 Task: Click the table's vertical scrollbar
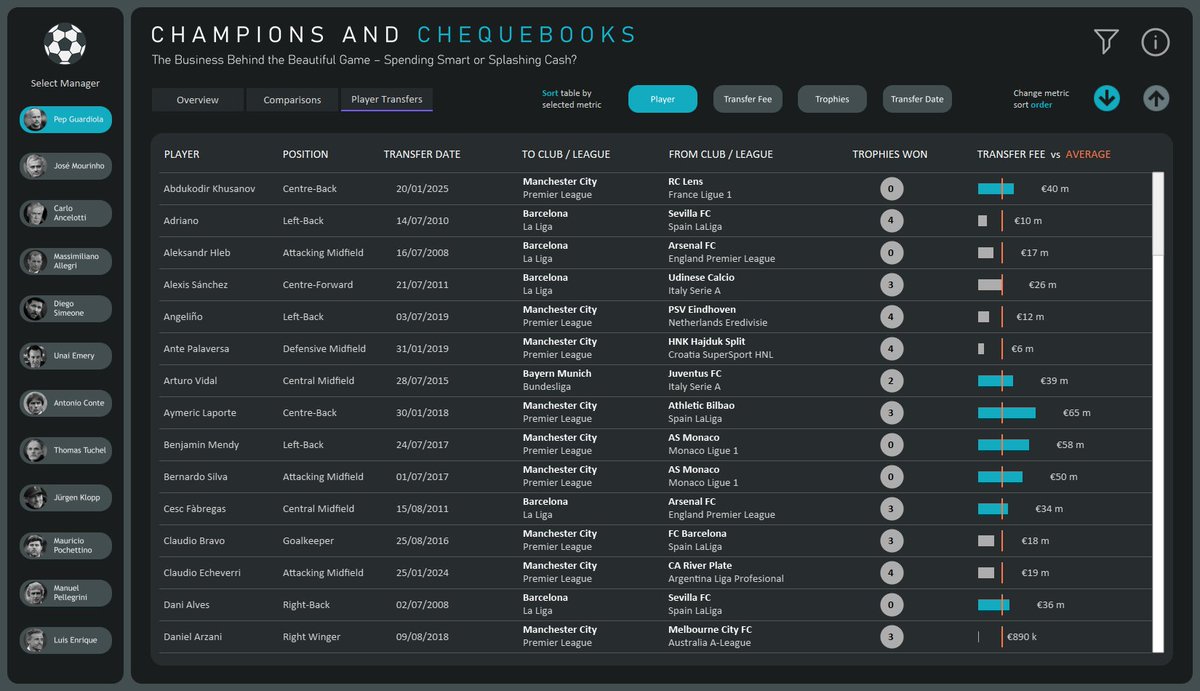coord(1158,413)
